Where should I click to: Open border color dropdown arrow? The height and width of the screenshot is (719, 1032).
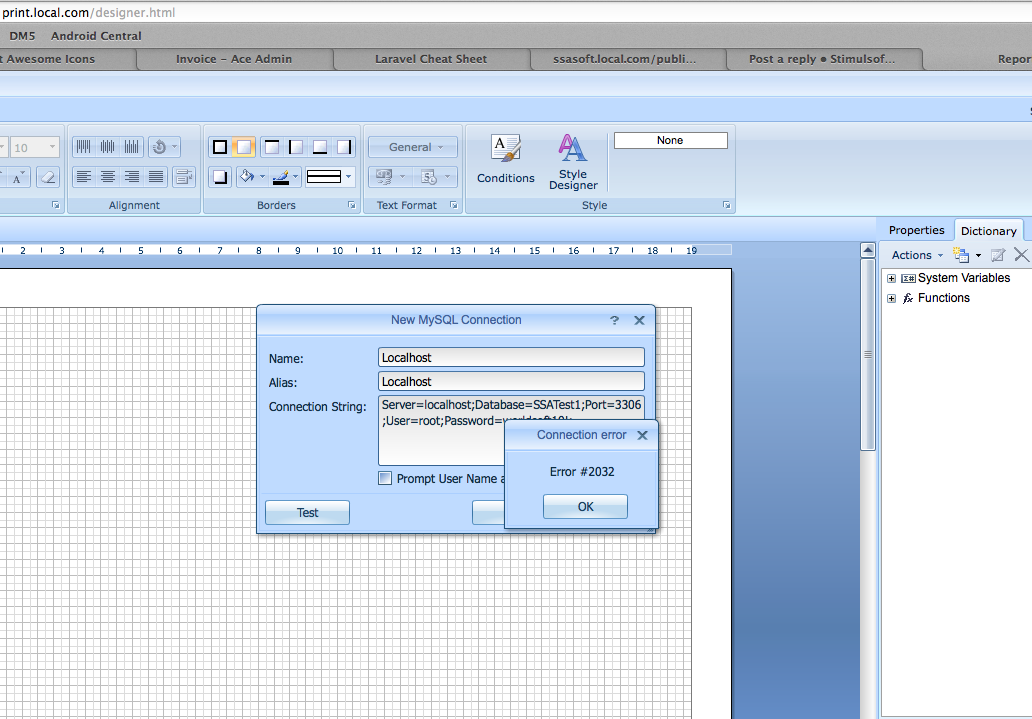tap(296, 176)
